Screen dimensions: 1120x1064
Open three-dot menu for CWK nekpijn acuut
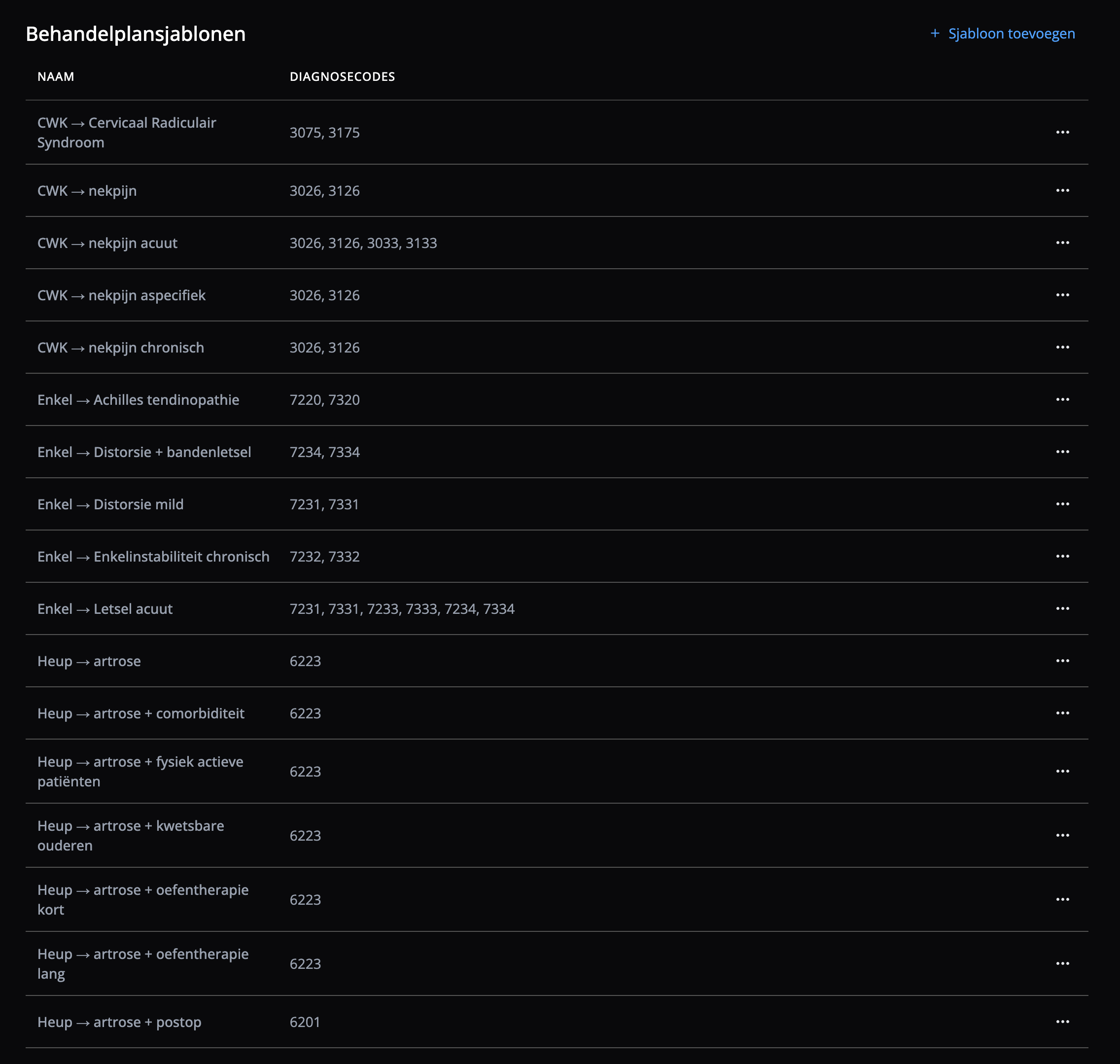pyautogui.click(x=1062, y=243)
